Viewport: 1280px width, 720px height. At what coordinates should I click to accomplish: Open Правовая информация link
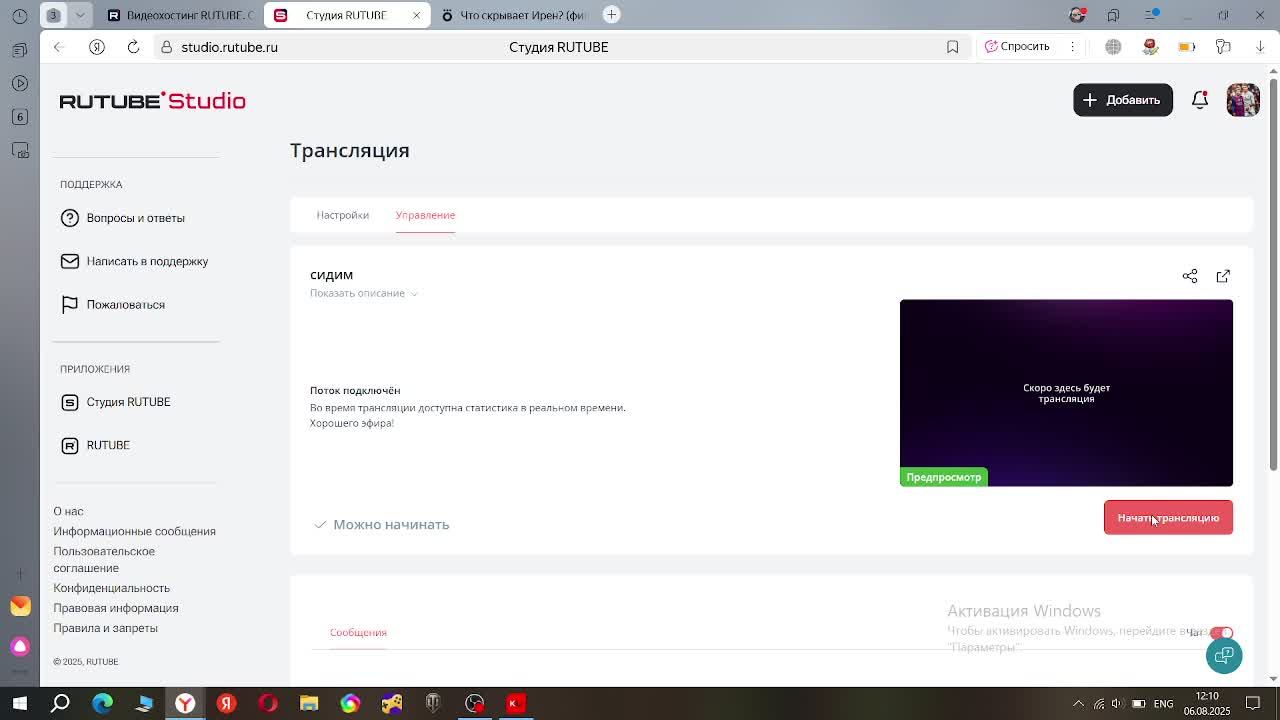click(x=116, y=608)
